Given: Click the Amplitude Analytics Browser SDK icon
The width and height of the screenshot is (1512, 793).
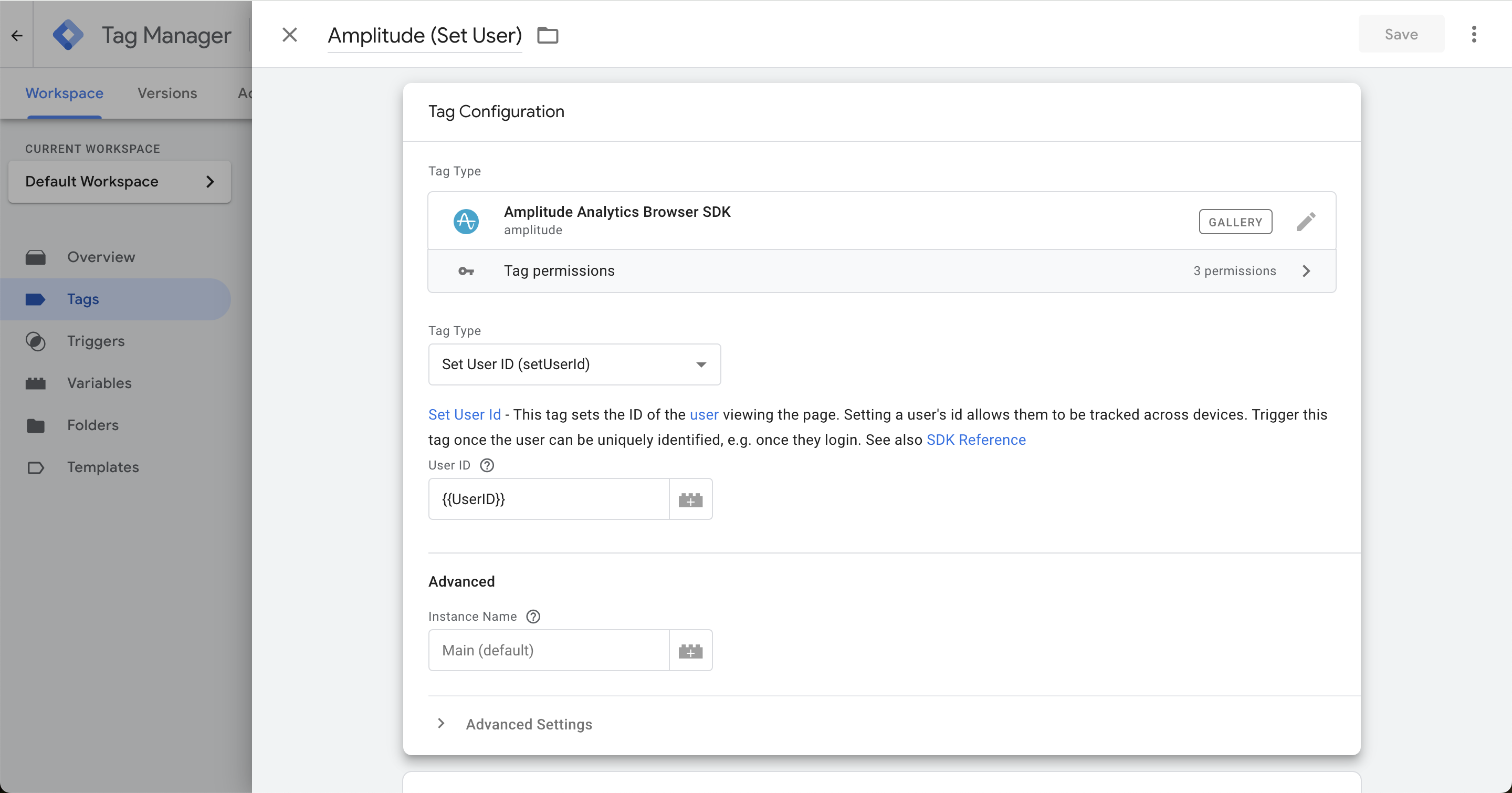Looking at the screenshot, I should 466,221.
